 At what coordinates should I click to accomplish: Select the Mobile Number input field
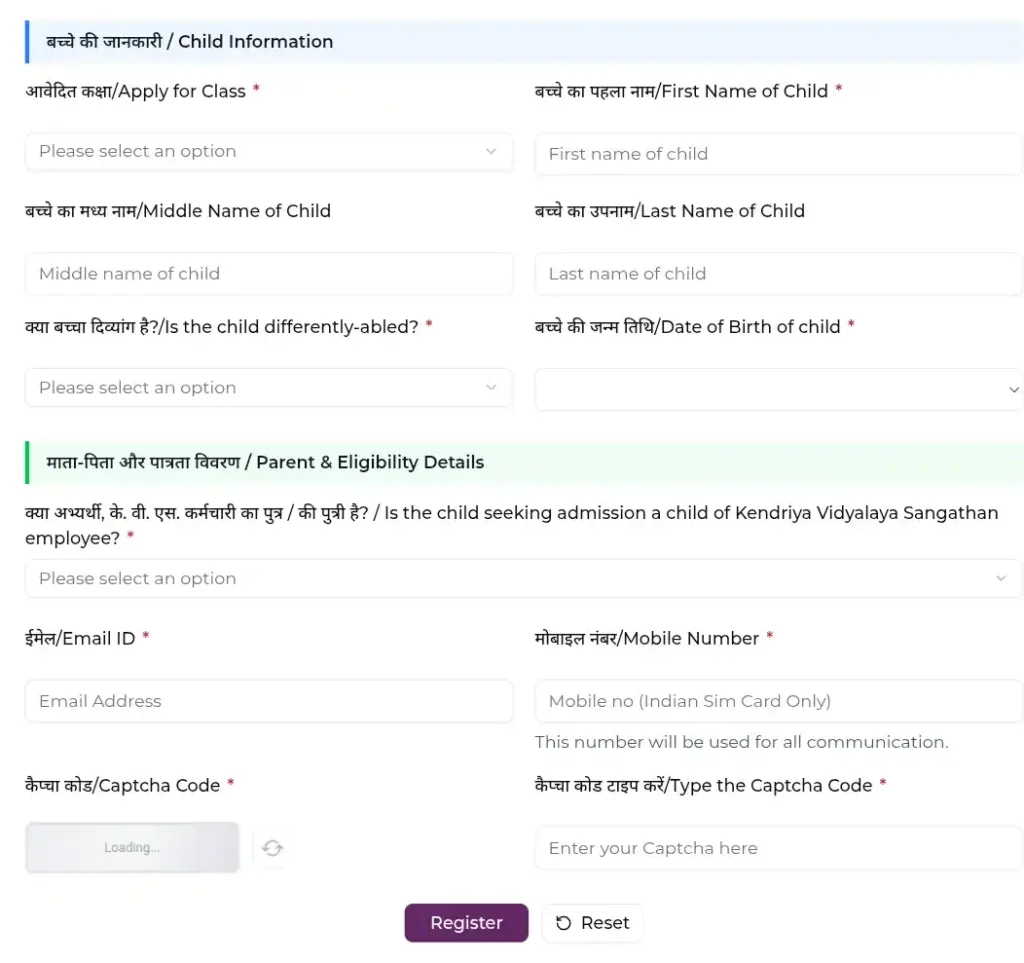tap(778, 702)
